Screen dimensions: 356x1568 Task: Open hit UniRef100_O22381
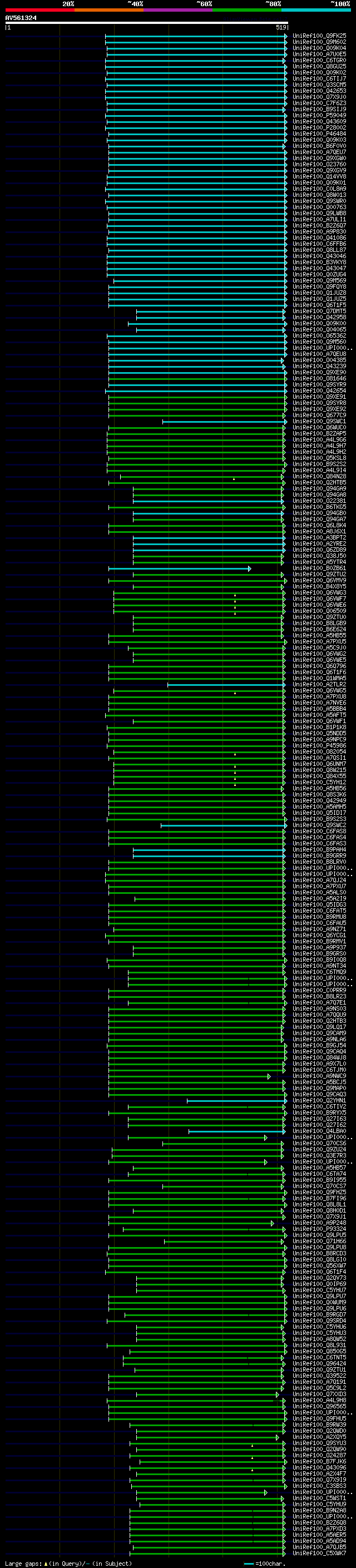click(x=319, y=501)
